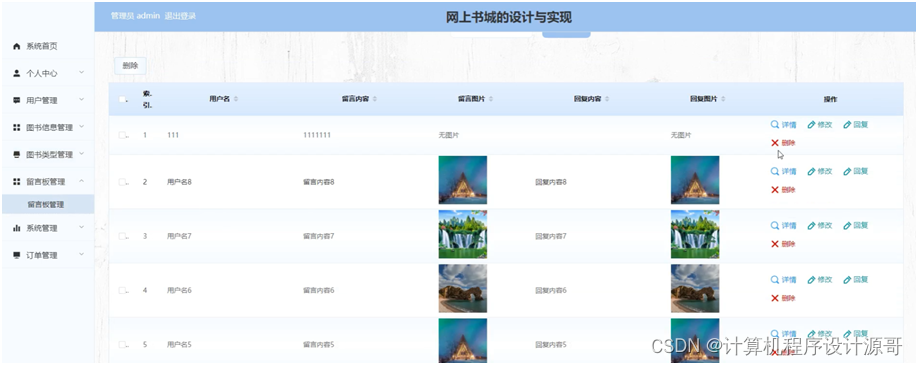Click cell text 回复内容7
Viewport: 918px width, 365px height.
[x=551, y=236]
